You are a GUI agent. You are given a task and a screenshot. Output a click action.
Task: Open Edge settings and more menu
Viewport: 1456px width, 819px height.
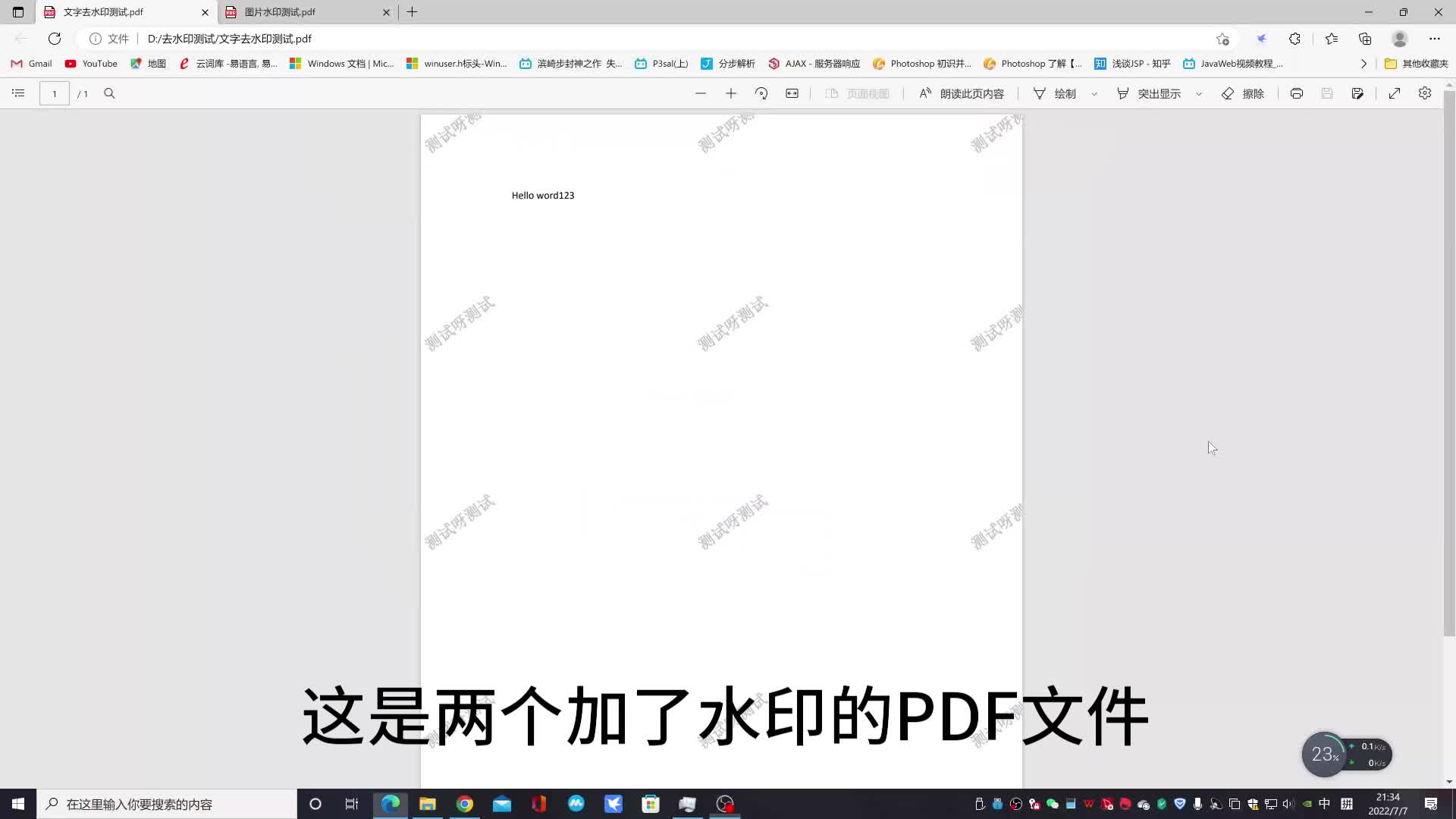point(1435,39)
